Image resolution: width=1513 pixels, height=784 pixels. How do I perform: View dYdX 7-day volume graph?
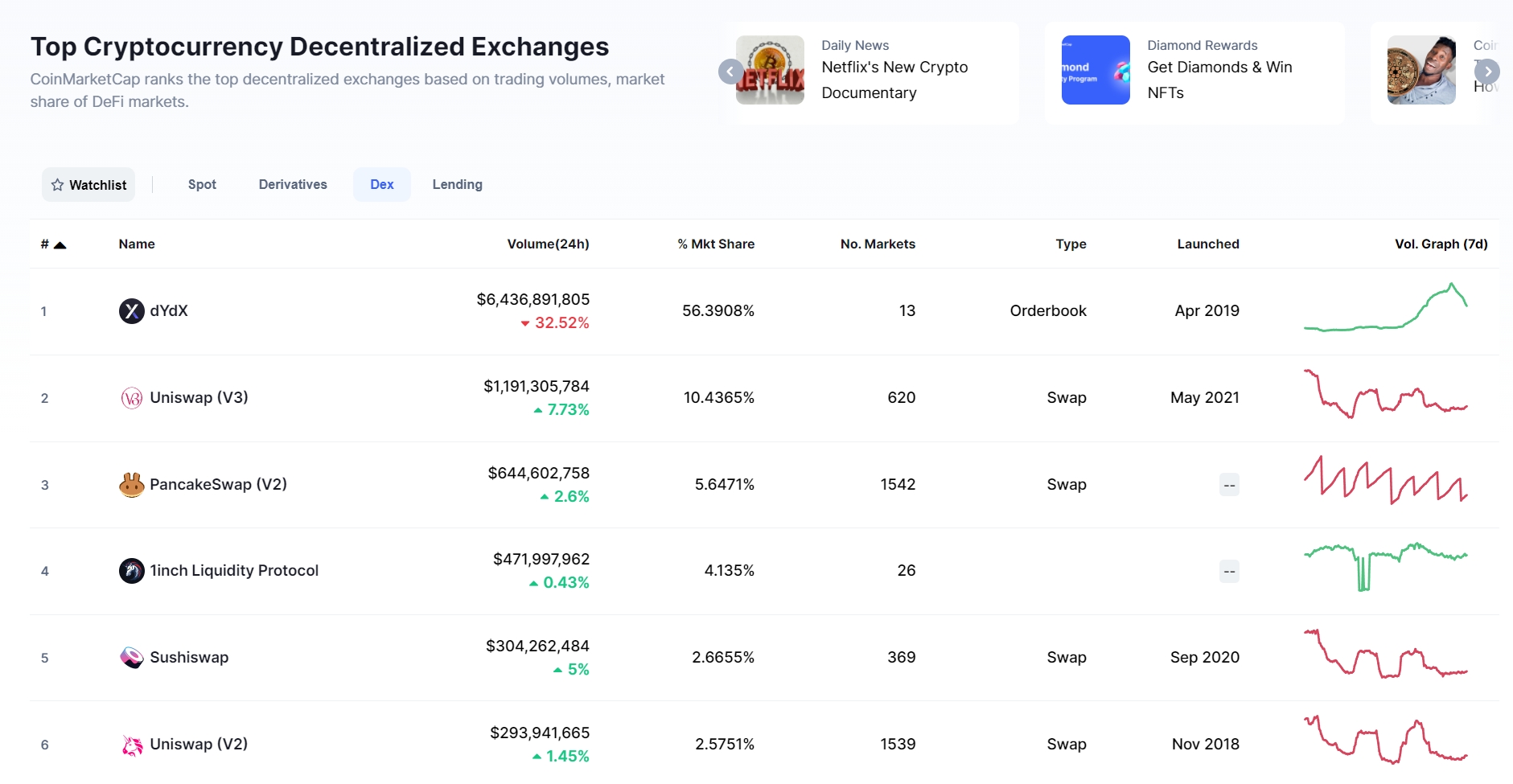point(1385,307)
